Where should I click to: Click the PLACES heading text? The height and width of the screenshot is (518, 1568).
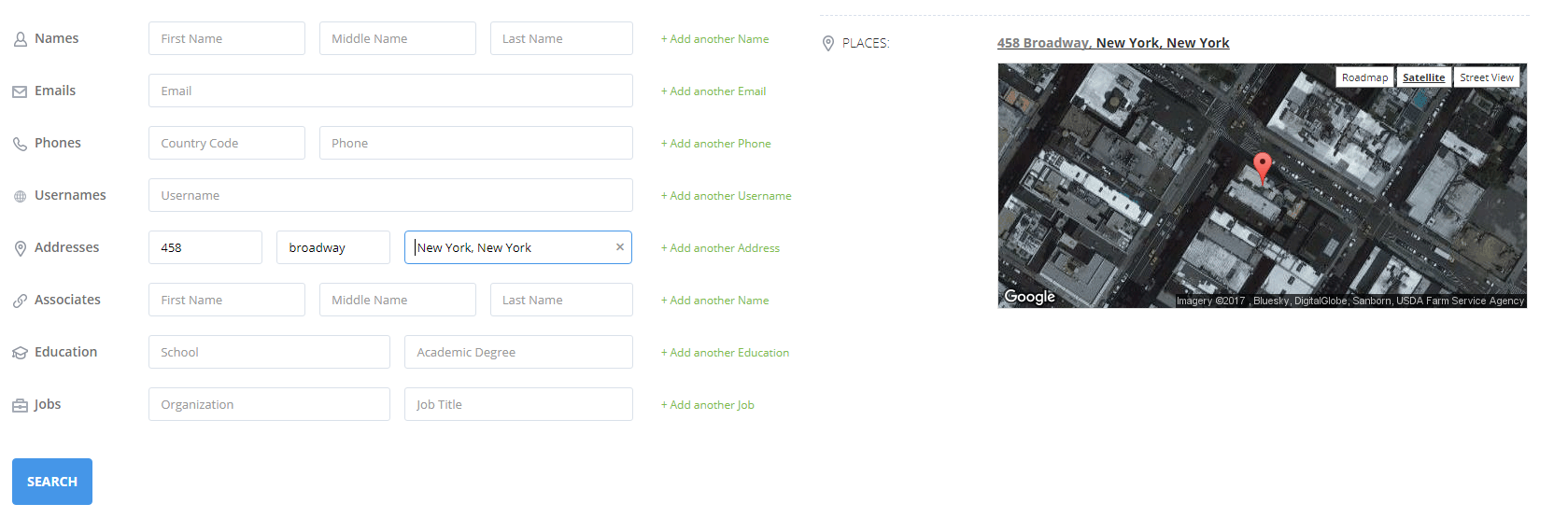click(x=866, y=43)
